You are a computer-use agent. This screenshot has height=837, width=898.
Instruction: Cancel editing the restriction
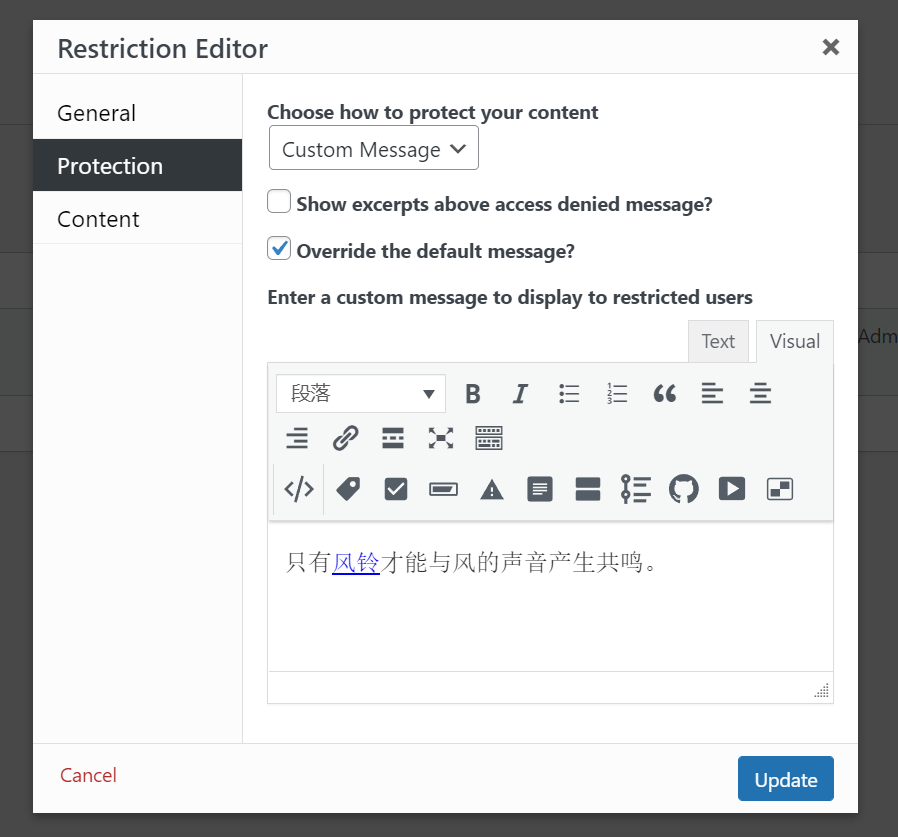(x=88, y=775)
